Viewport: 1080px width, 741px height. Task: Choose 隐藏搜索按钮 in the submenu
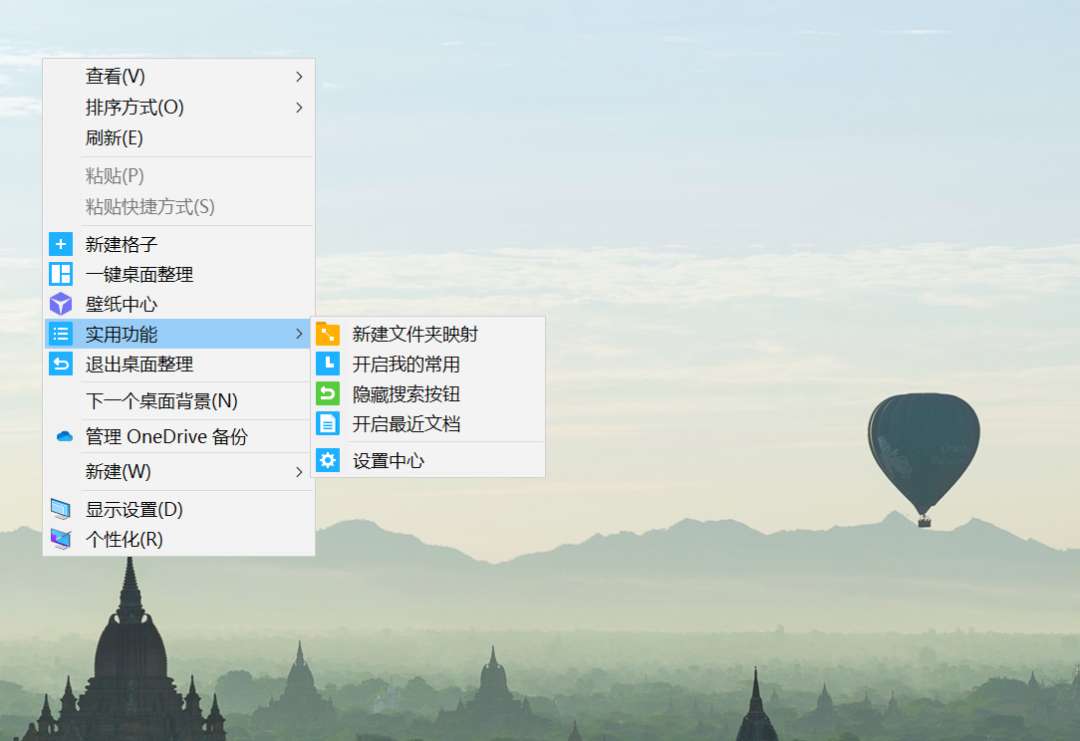(x=428, y=394)
